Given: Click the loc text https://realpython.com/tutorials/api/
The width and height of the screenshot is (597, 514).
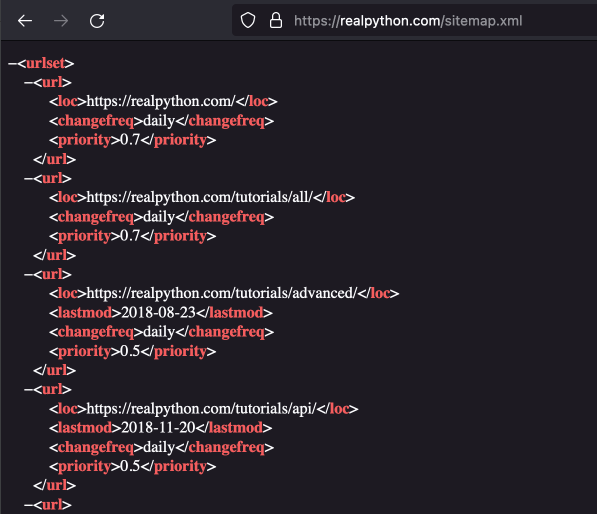Looking at the screenshot, I should (201, 409).
